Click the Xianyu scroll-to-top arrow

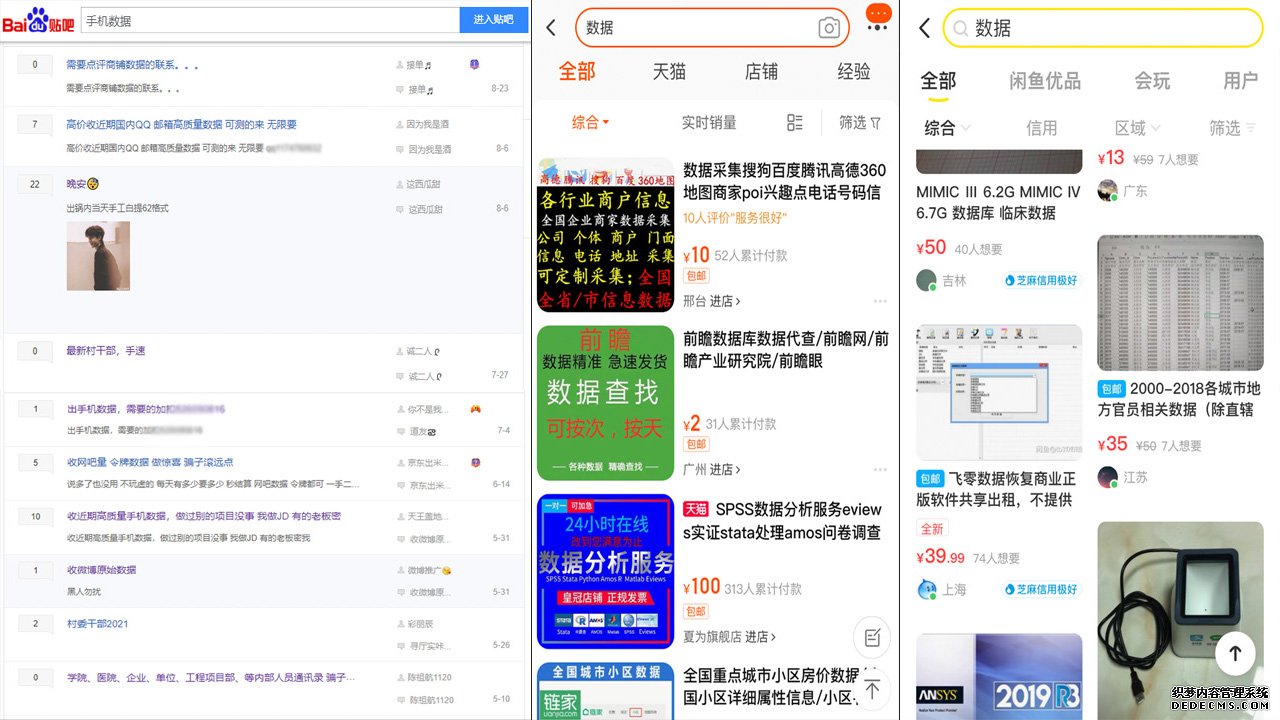(1235, 653)
